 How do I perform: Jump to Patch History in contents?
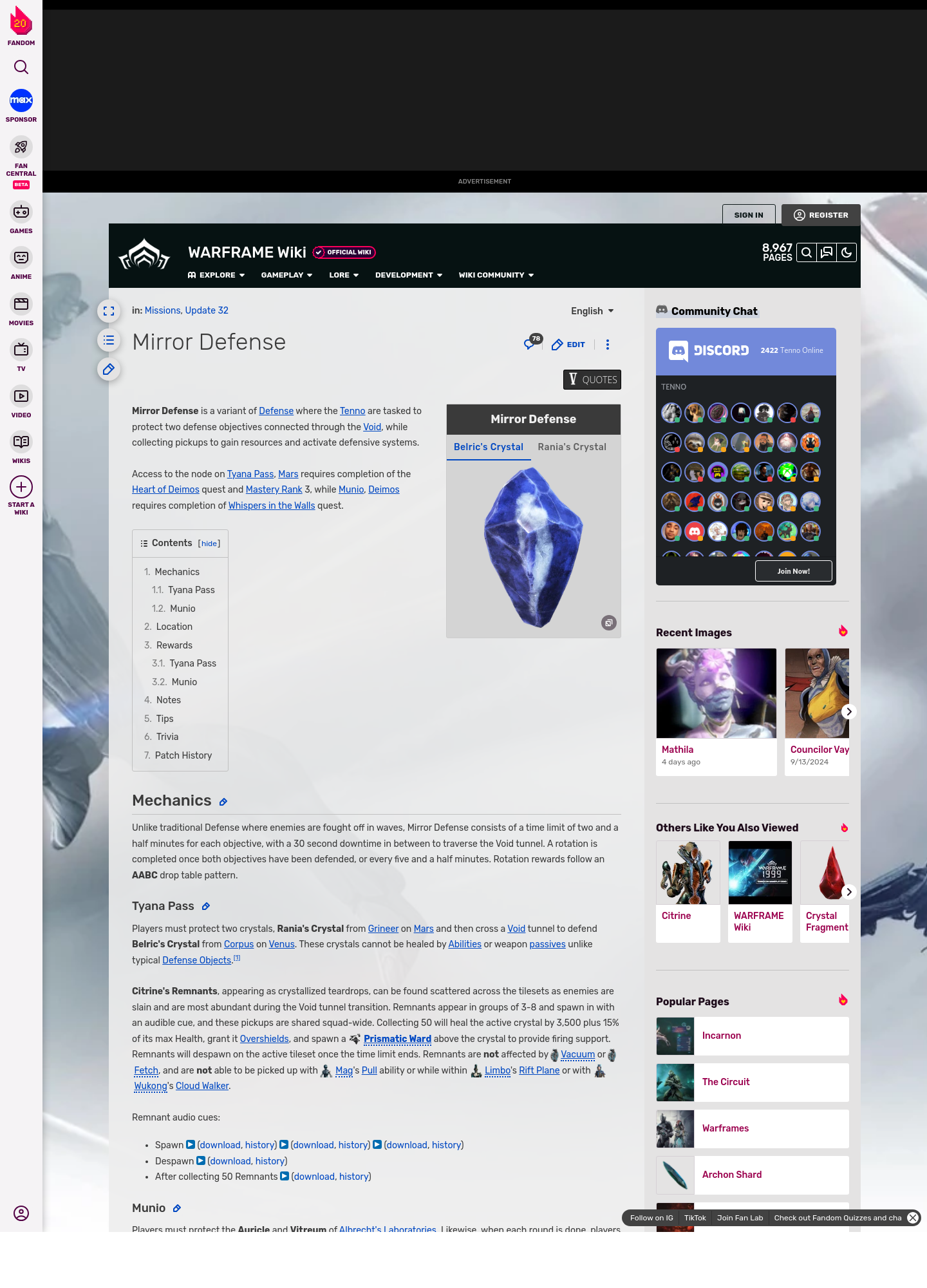(183, 755)
